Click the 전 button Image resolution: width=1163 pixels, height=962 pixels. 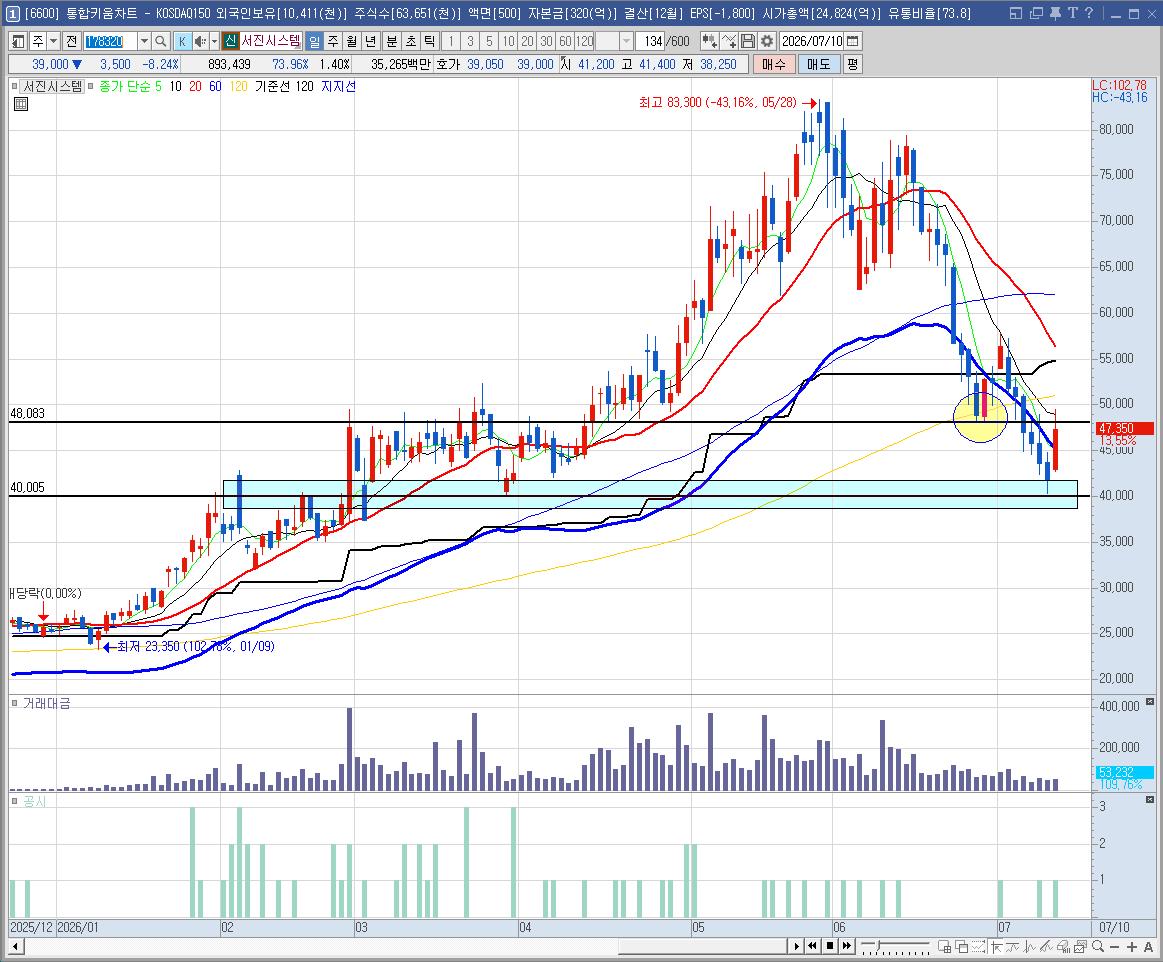(71, 42)
